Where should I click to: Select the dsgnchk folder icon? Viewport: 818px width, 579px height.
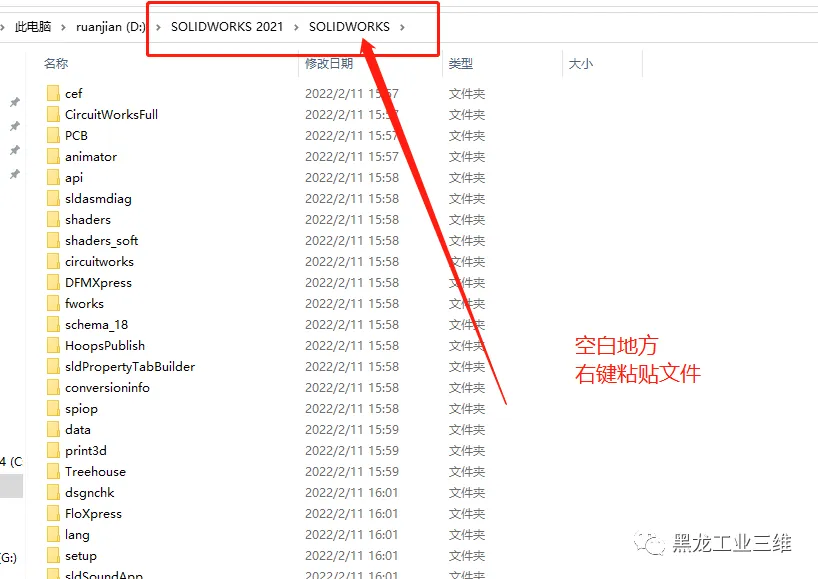[x=53, y=492]
